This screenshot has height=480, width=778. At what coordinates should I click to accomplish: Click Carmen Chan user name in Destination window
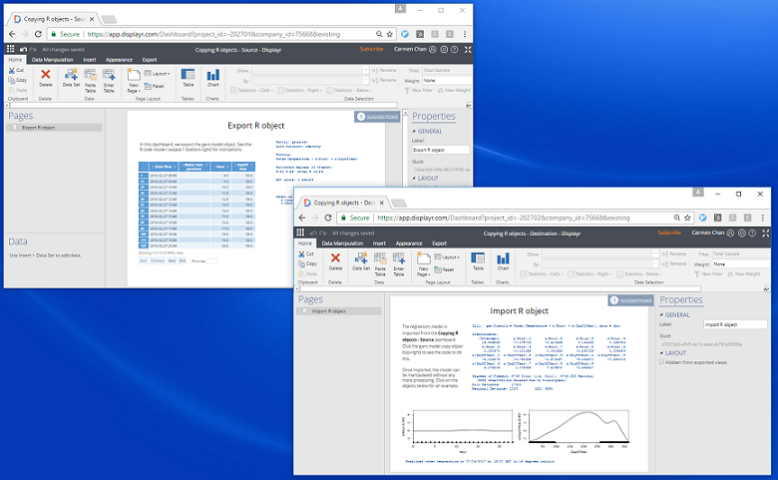tap(708, 233)
